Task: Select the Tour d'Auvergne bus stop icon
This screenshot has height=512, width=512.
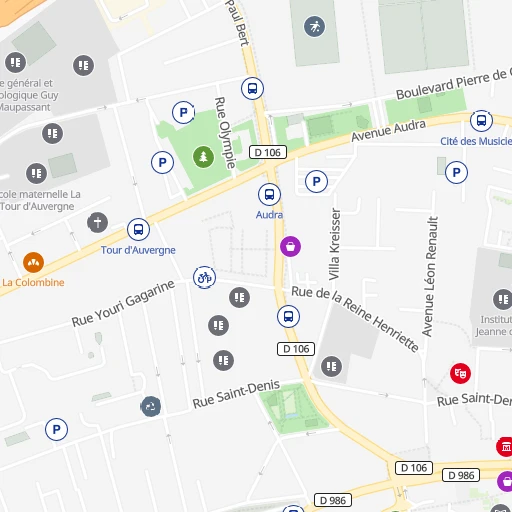Action: 138,229
